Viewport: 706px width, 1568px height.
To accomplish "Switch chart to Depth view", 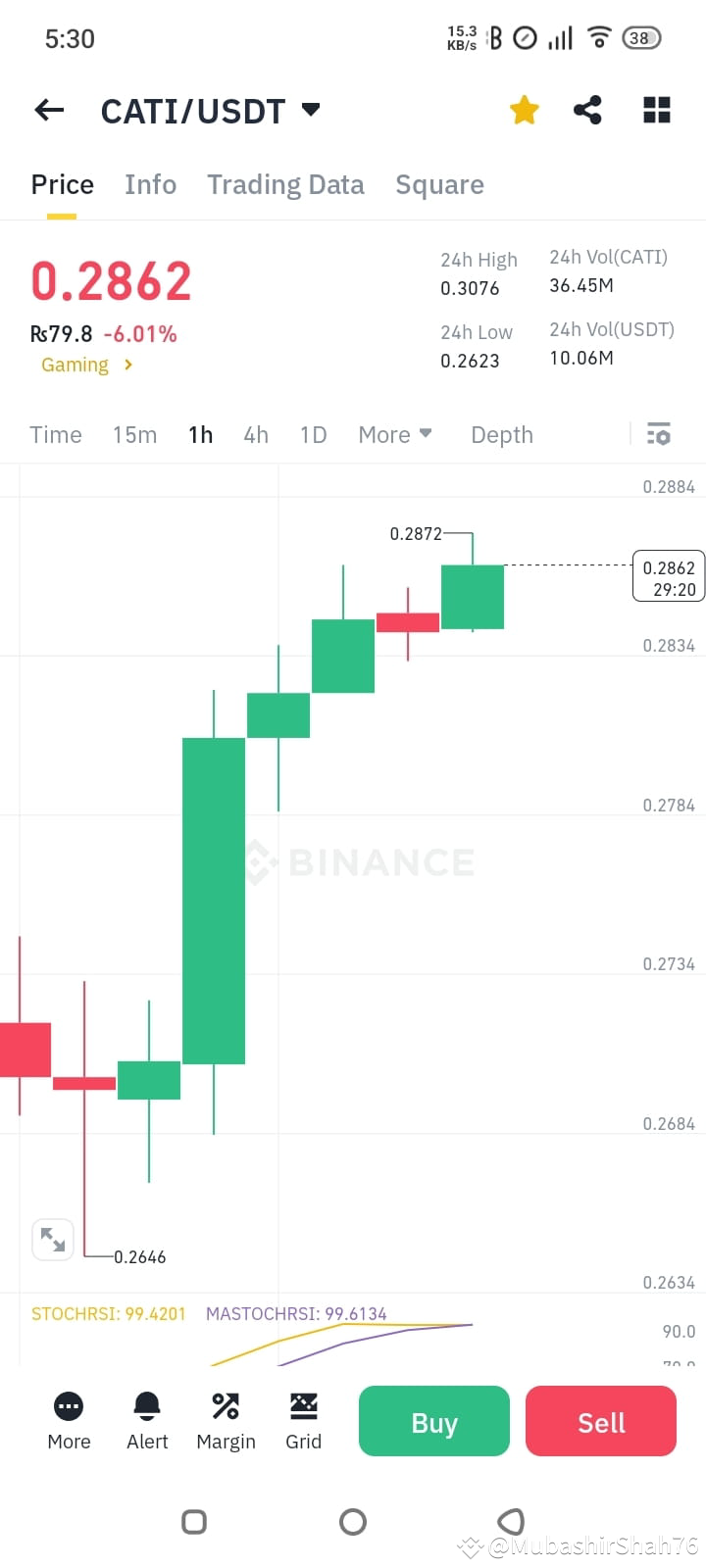I will click(x=501, y=434).
